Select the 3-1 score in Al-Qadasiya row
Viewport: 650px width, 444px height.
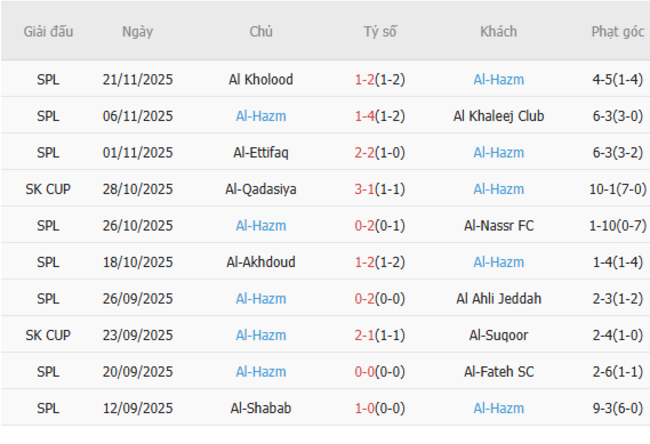click(364, 189)
